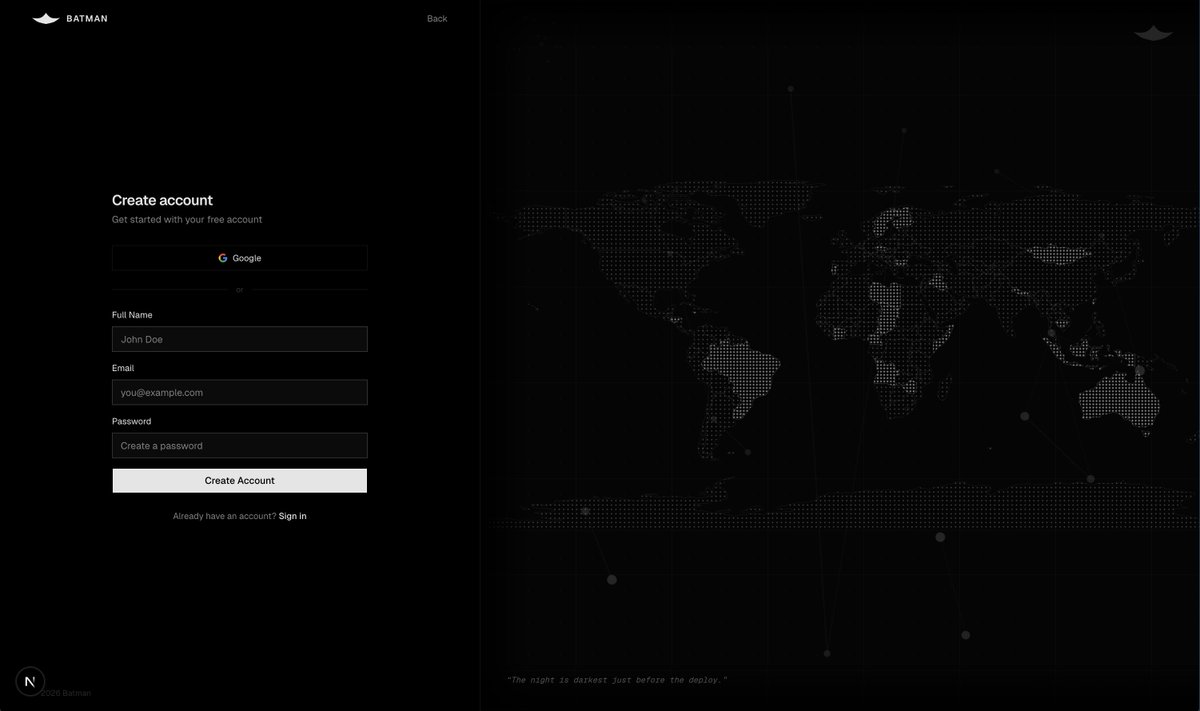The image size is (1200, 711).
Task: Click the Google logo in the sign-up button
Action: [223, 258]
